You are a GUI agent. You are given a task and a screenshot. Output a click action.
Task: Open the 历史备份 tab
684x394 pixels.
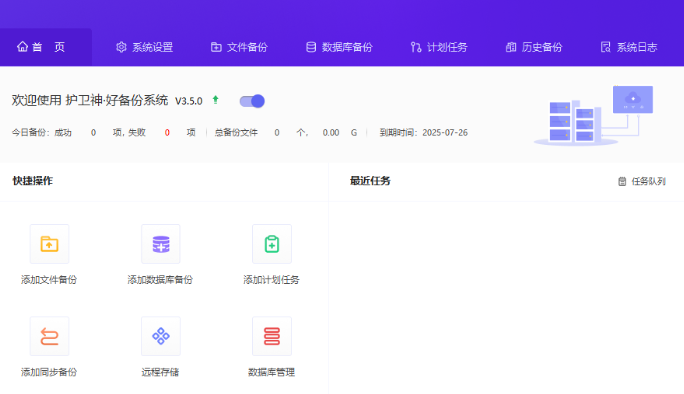(x=534, y=47)
